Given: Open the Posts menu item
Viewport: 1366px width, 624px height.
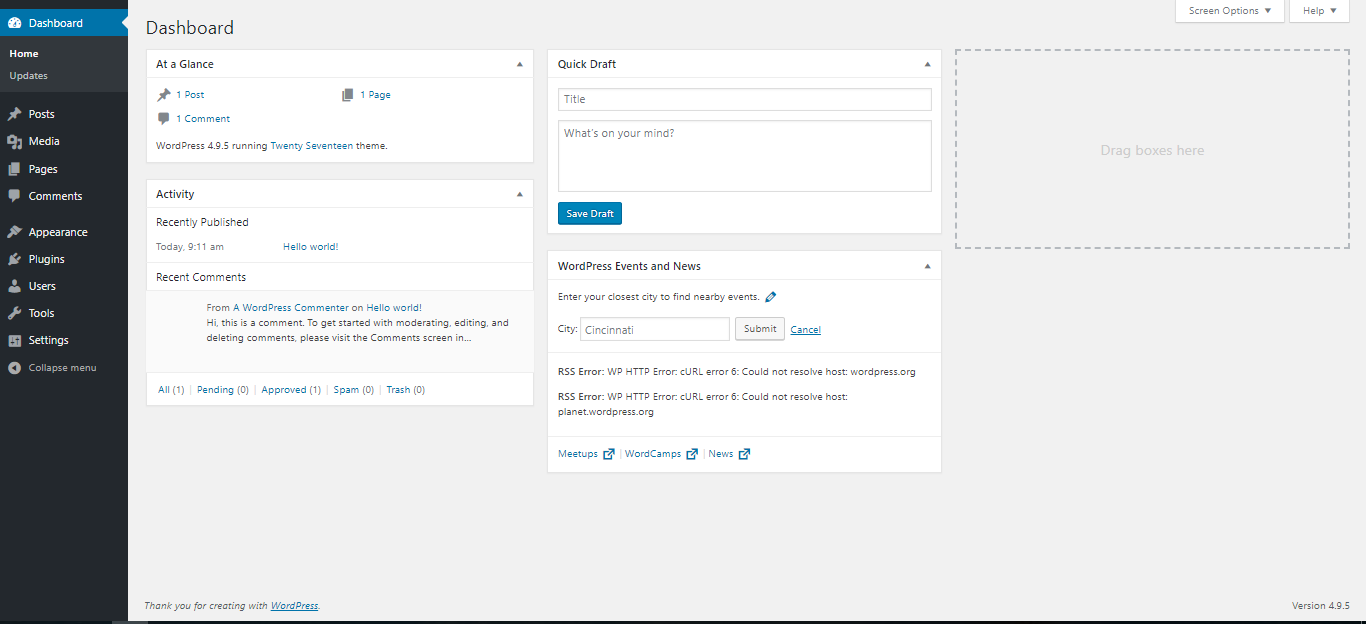Looking at the screenshot, I should [64, 114].
